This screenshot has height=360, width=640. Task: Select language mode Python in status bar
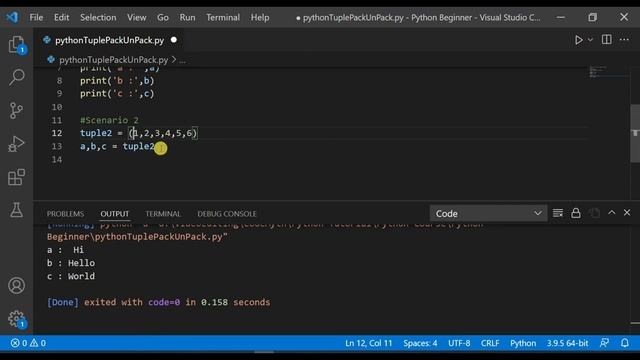click(523, 343)
